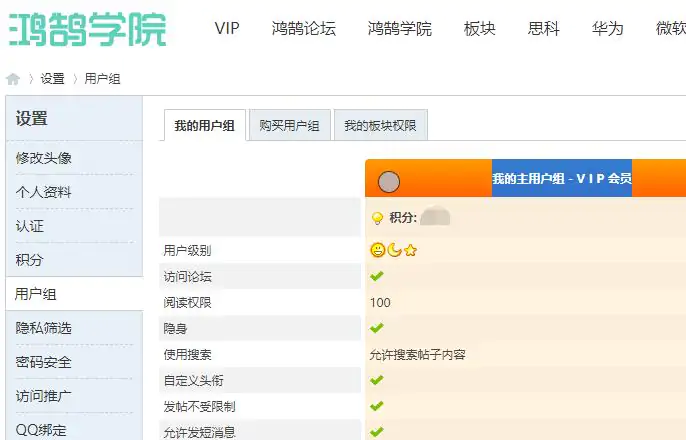686x440 pixels.
Task: Click the lightbulb icon beside 积分
Action: 377,218
